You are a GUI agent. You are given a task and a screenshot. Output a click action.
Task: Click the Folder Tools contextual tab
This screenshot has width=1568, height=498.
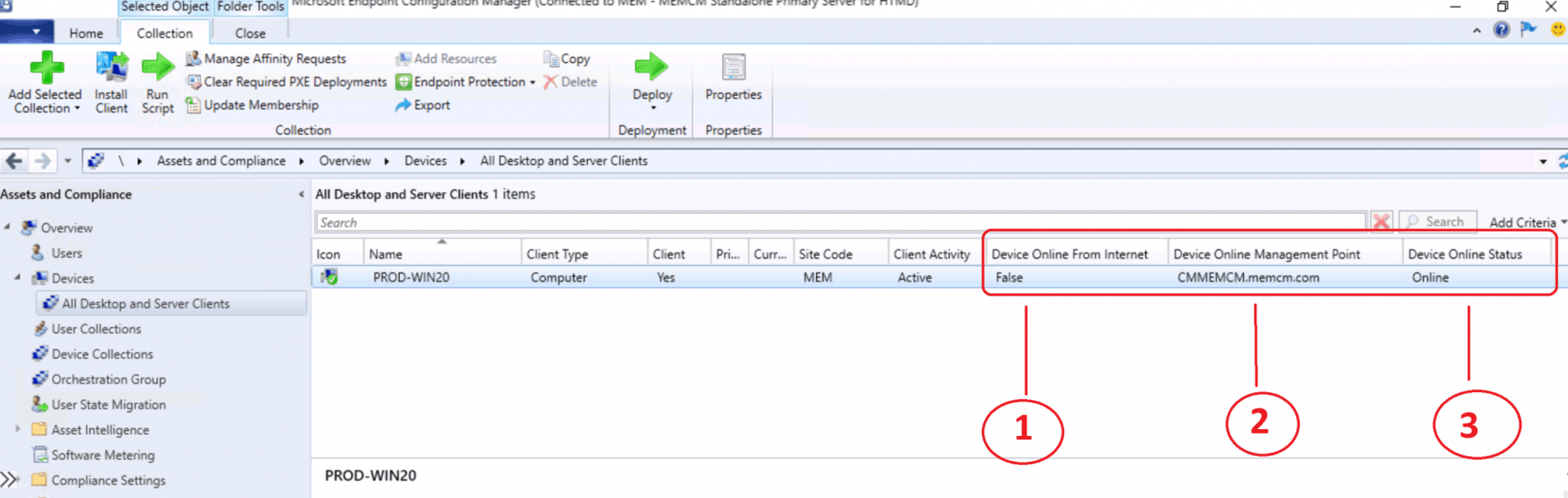pyautogui.click(x=251, y=6)
